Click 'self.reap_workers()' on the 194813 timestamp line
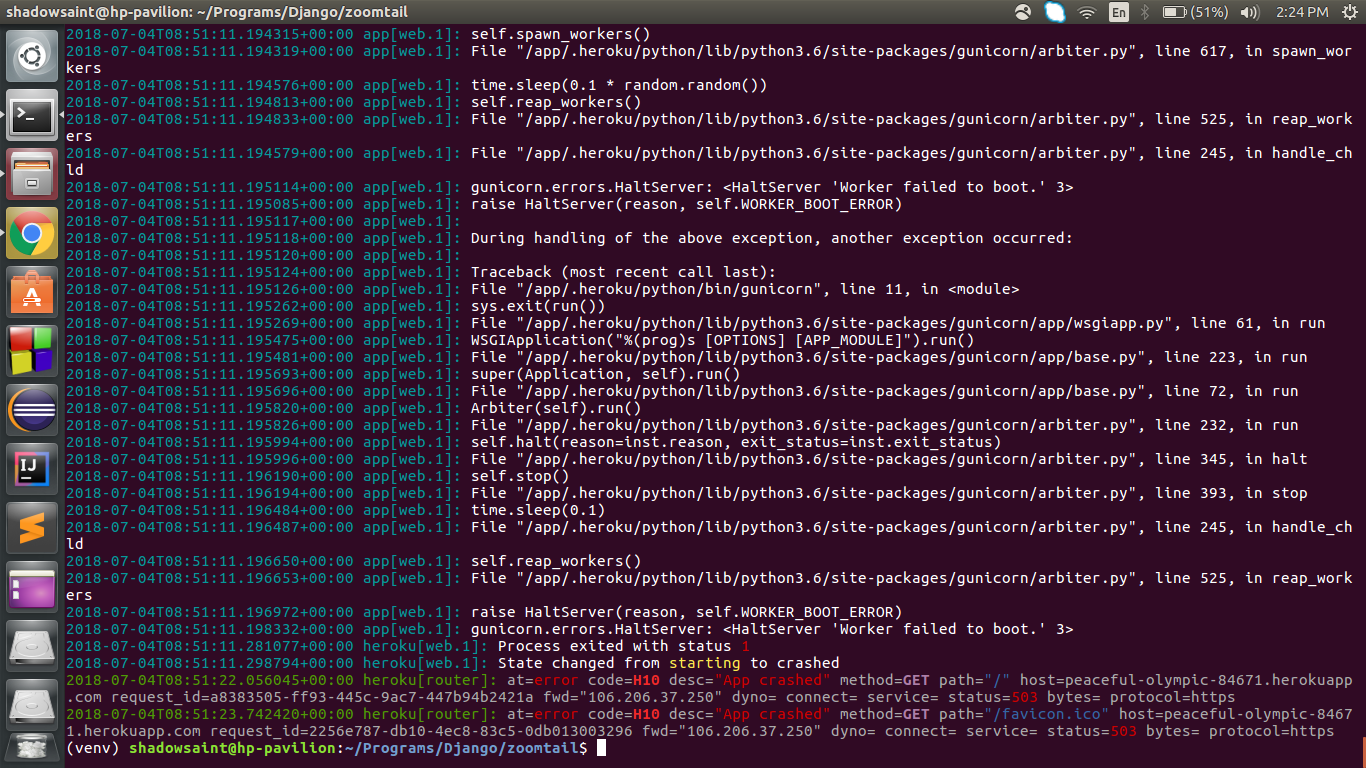 [x=555, y=102]
